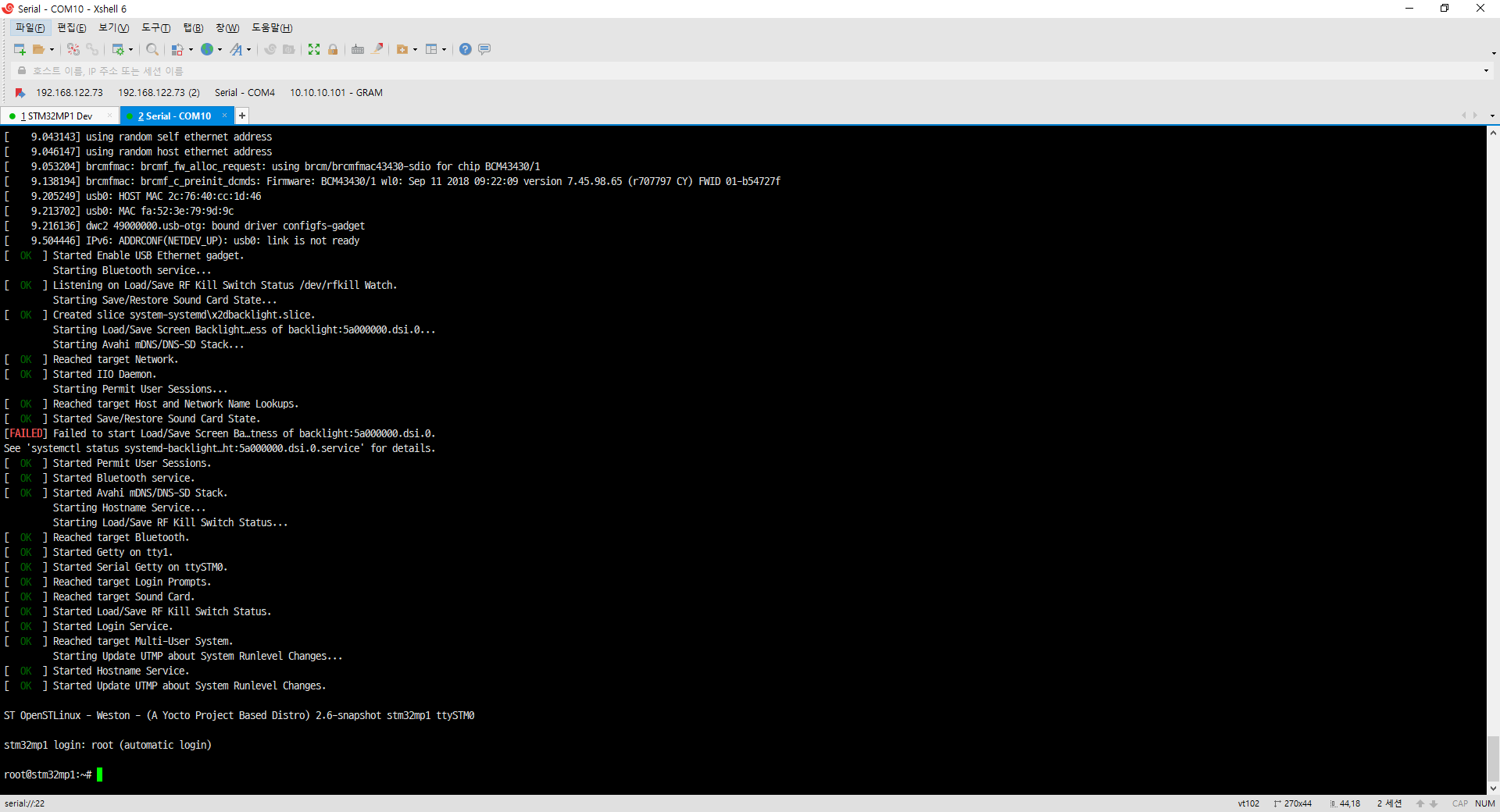Click the status bar down arrow icon

1434,803
